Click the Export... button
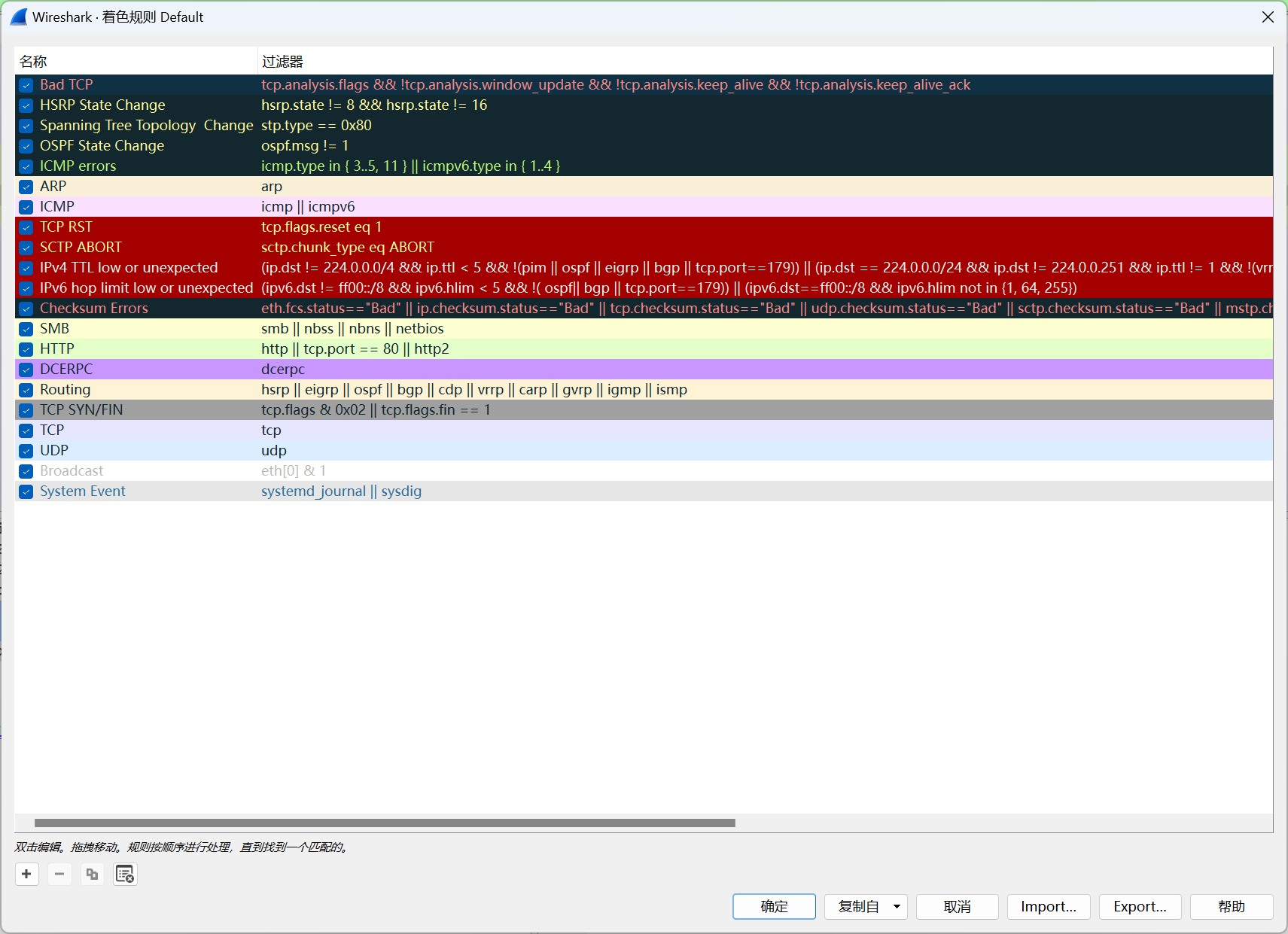Image resolution: width=1288 pixels, height=934 pixels. coord(1140,907)
